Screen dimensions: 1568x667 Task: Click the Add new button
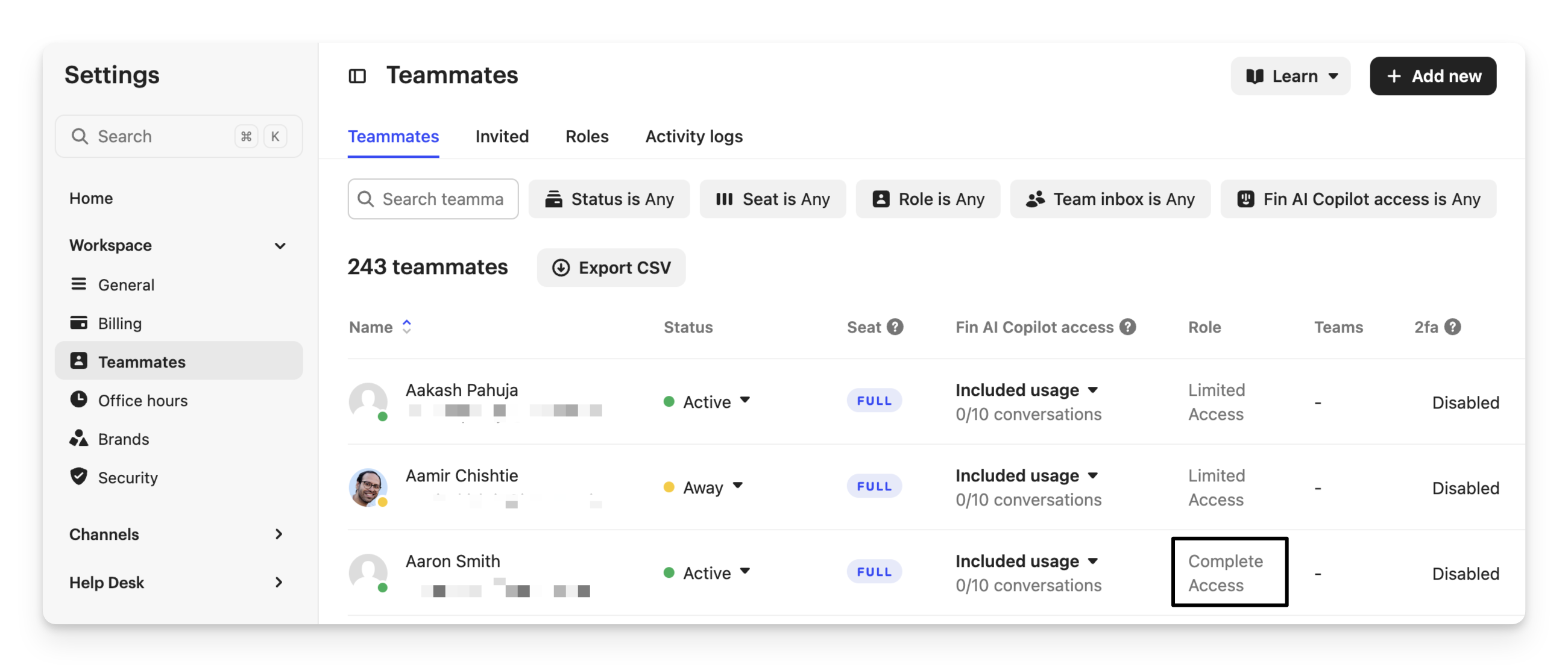1432,76
